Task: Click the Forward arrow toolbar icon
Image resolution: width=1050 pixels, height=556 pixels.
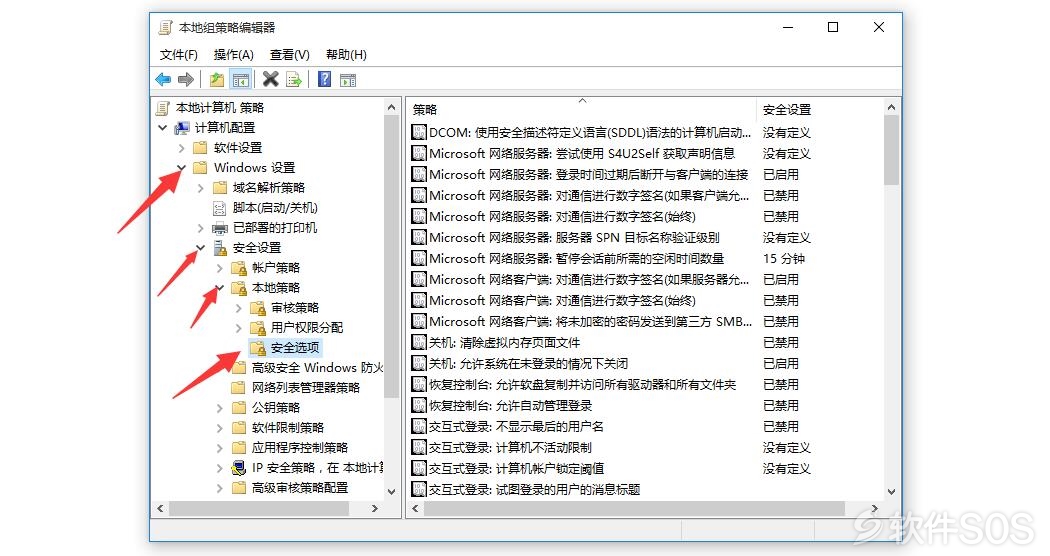Action: [185, 80]
